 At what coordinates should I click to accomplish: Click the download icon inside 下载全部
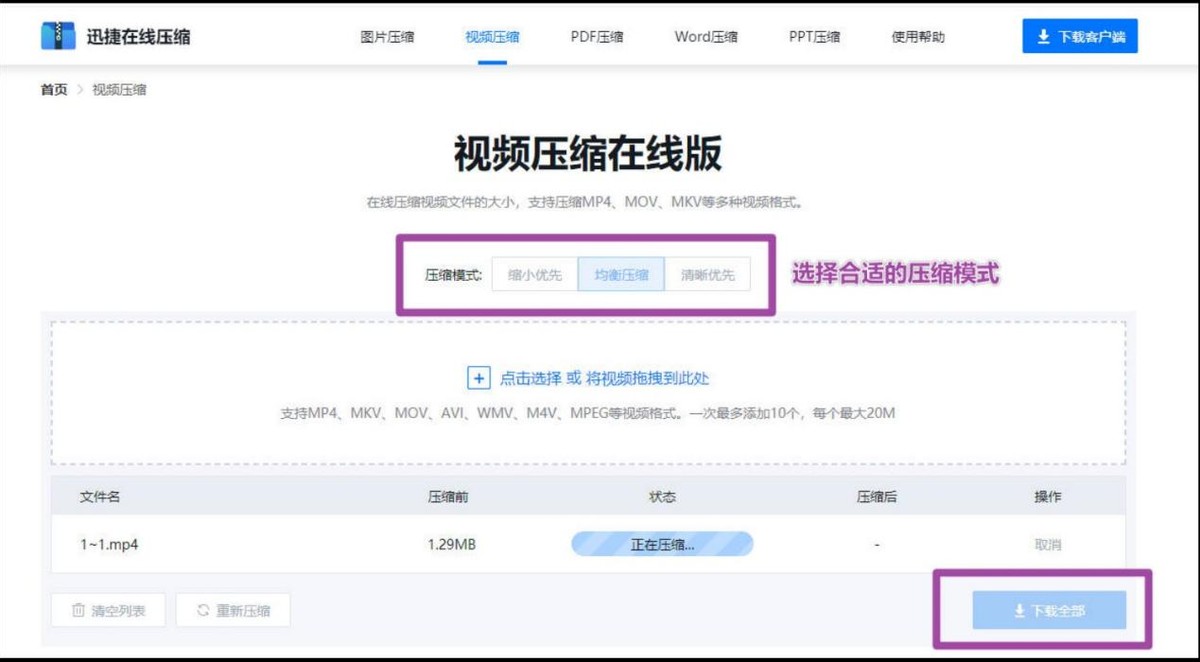pyautogui.click(x=1020, y=609)
